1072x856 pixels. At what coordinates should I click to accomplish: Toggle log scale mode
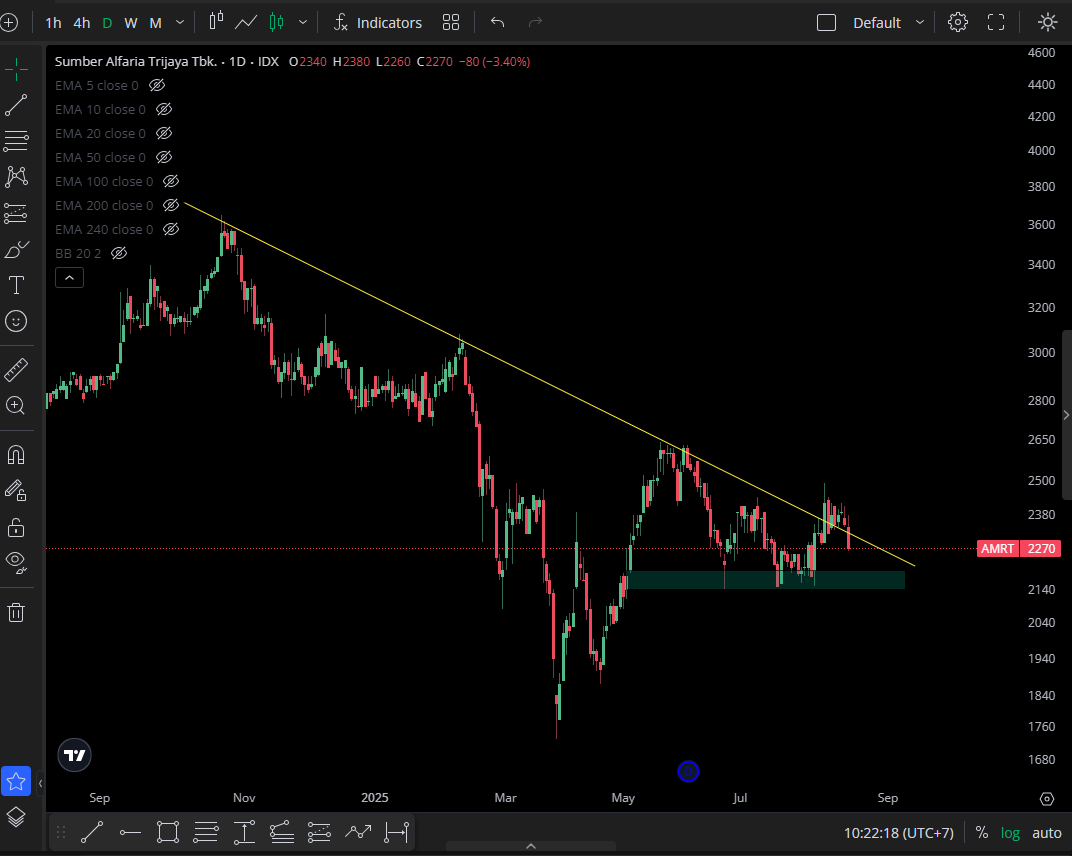pos(1010,833)
